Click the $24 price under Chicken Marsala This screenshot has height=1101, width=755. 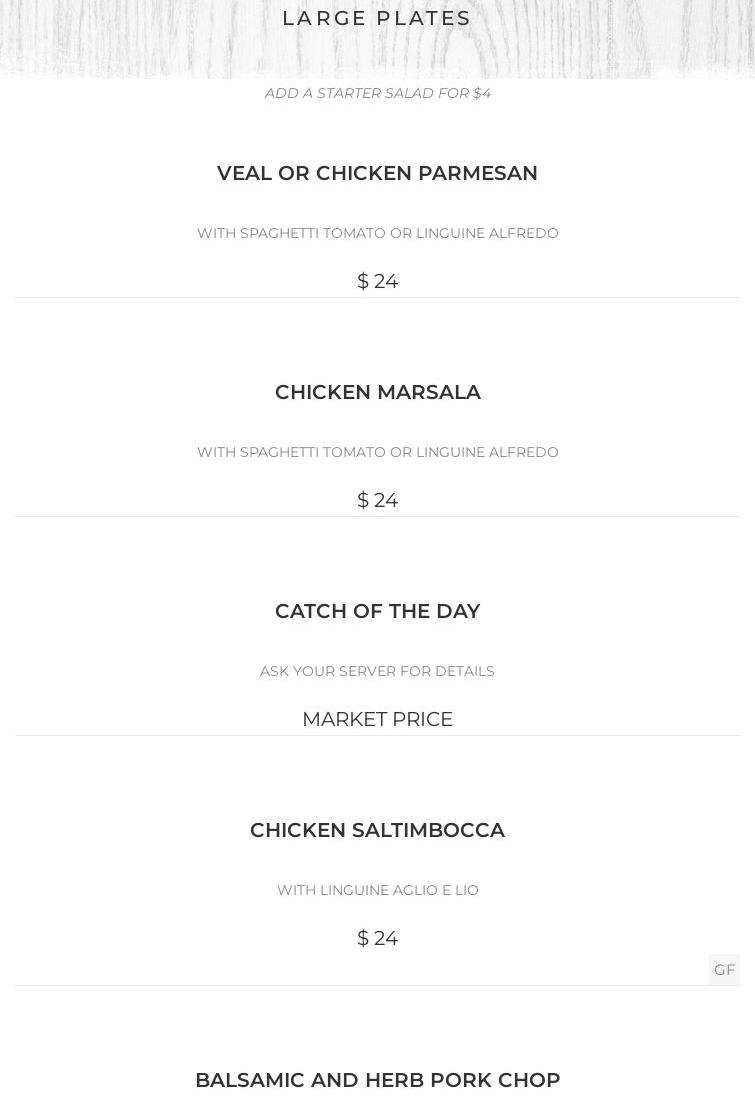point(377,500)
